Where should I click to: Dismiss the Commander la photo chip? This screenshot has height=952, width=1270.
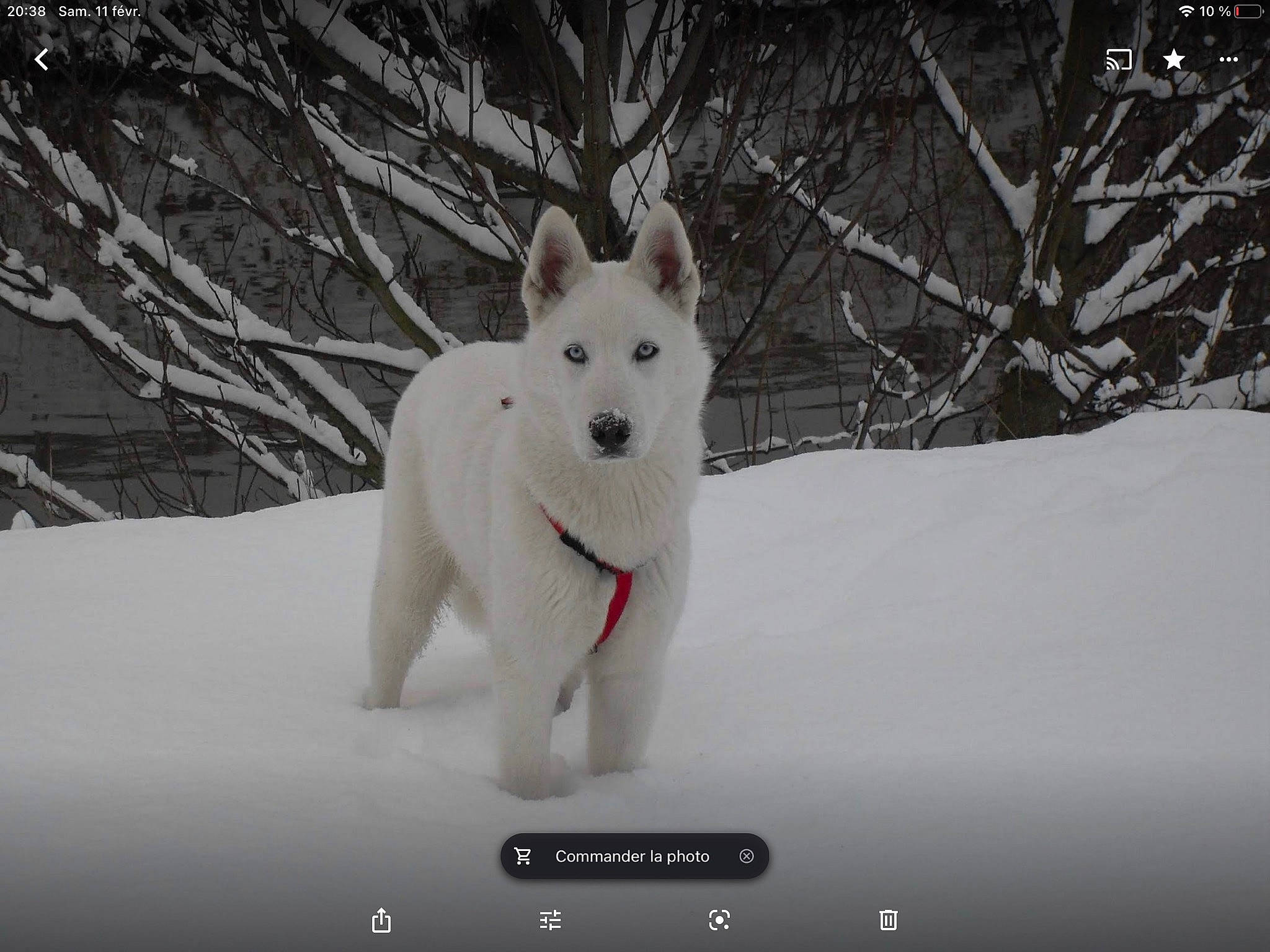tap(746, 856)
